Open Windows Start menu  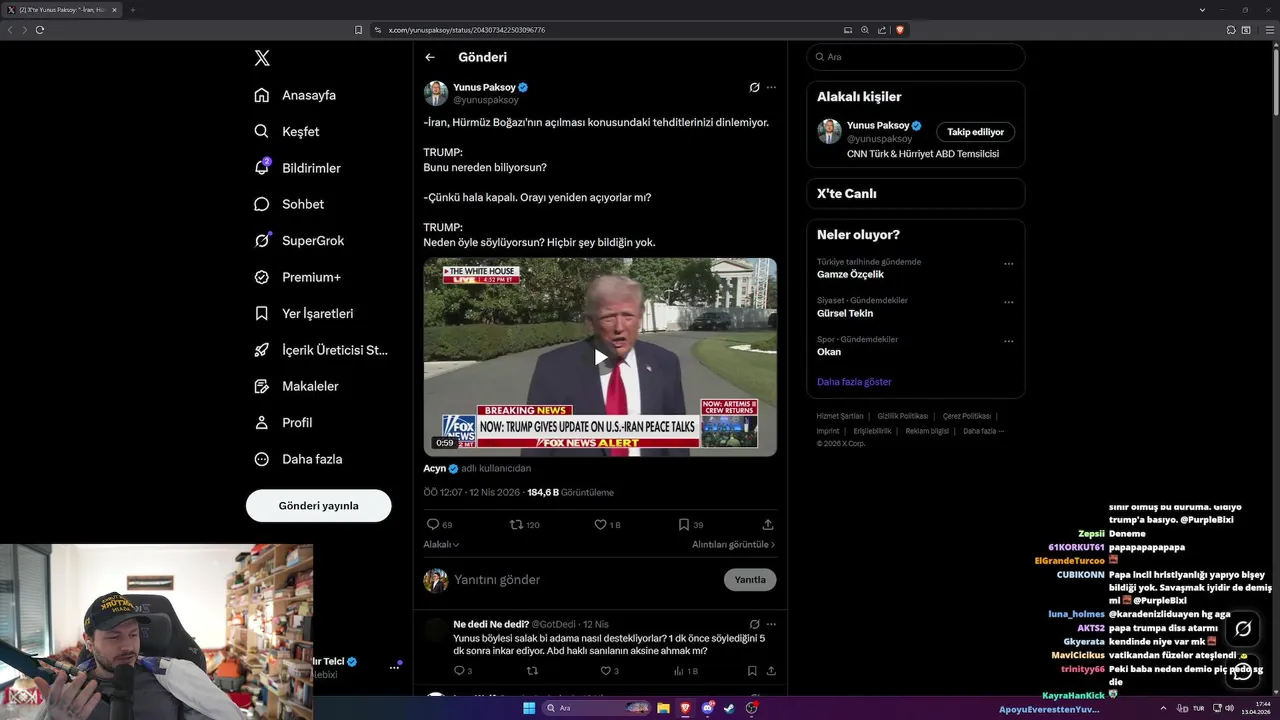529,708
